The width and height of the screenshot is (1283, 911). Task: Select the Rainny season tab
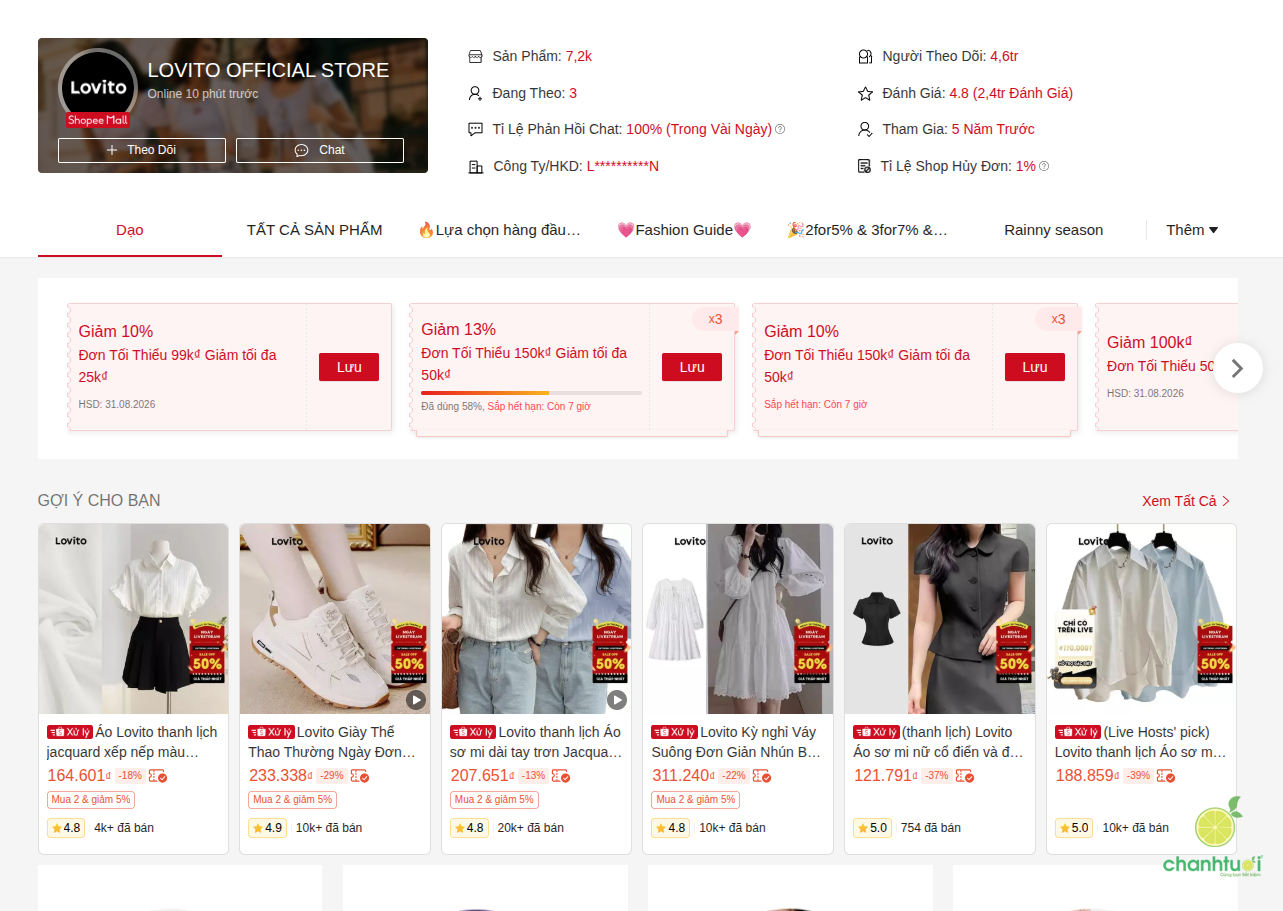1054,230
